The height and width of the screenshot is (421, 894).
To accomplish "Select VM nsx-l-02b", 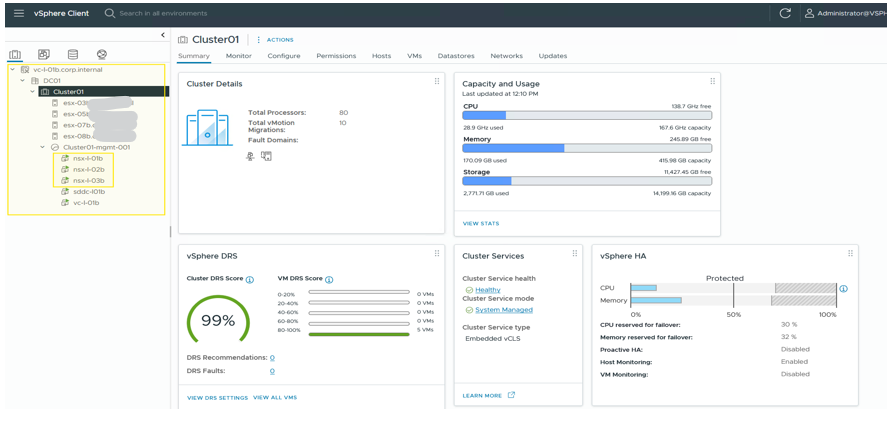I will [x=88, y=169].
